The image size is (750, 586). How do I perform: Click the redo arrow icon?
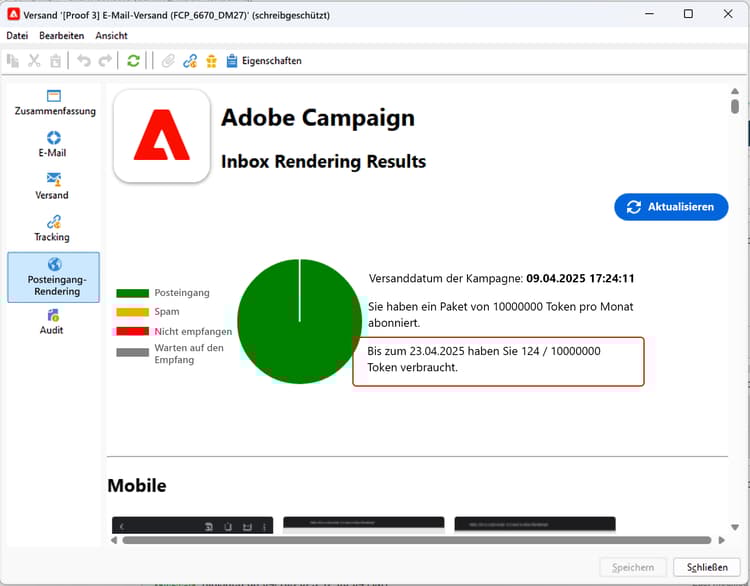coord(105,61)
